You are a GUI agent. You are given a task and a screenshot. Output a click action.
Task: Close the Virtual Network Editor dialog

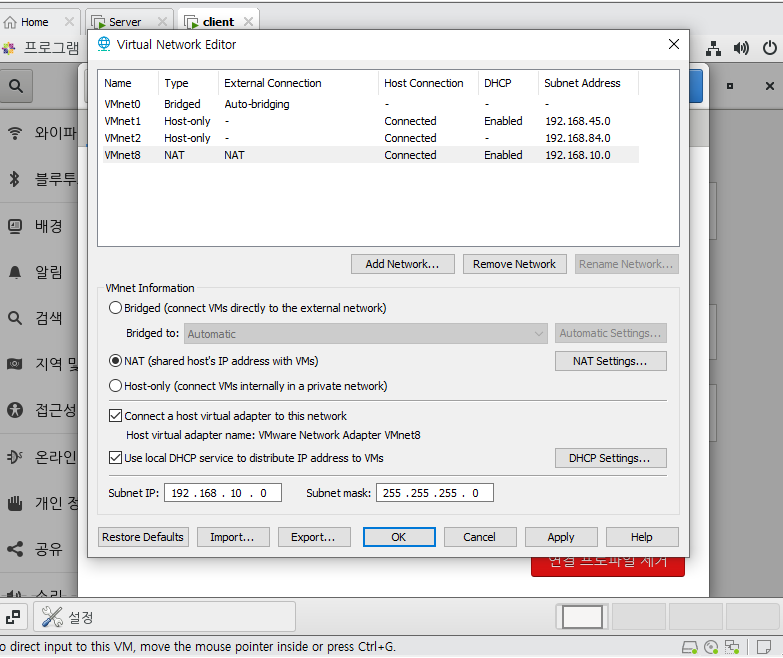click(x=674, y=44)
